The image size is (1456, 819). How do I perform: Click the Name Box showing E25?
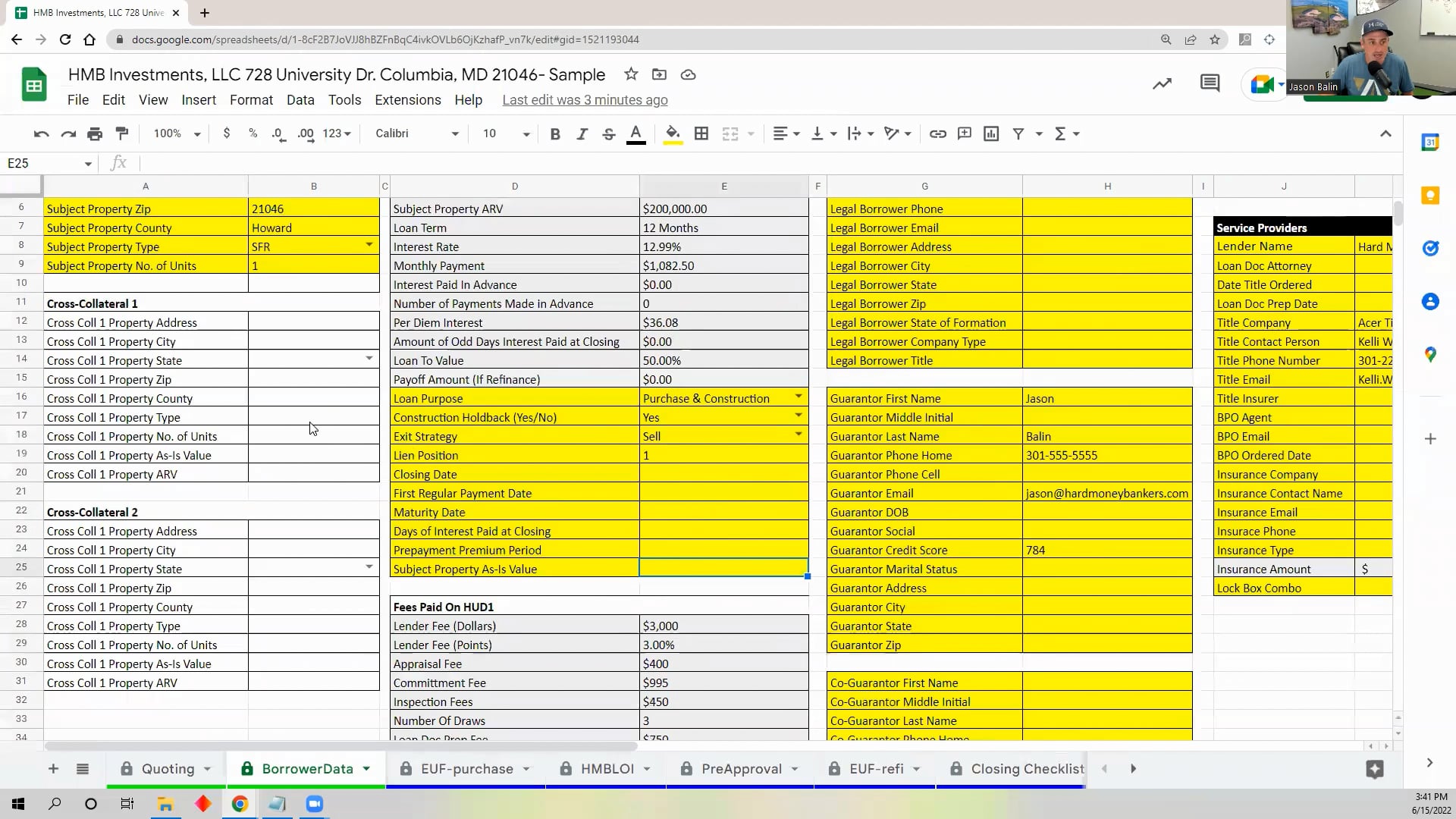tap(48, 163)
